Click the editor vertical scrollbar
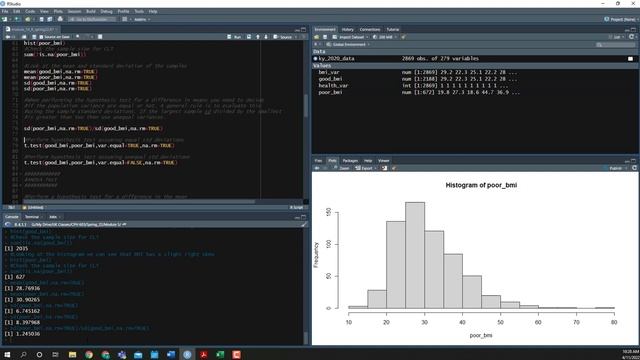The width and height of the screenshot is (640, 360). point(306,106)
